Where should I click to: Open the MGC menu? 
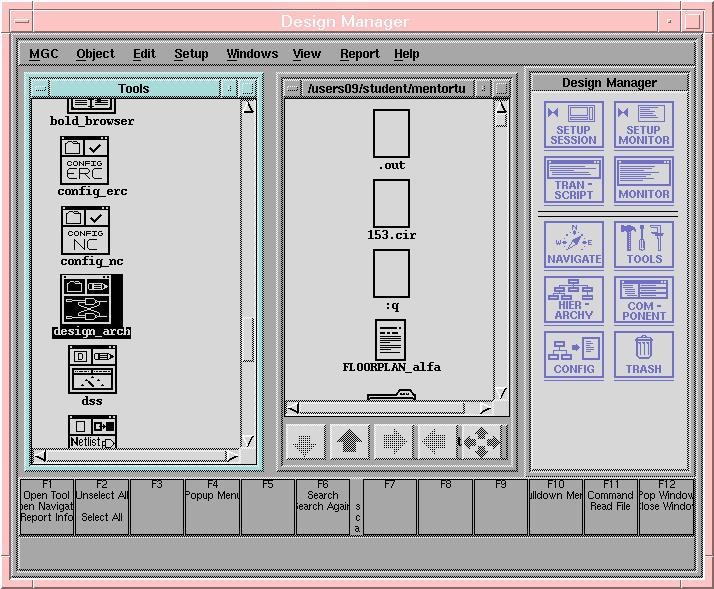44,54
